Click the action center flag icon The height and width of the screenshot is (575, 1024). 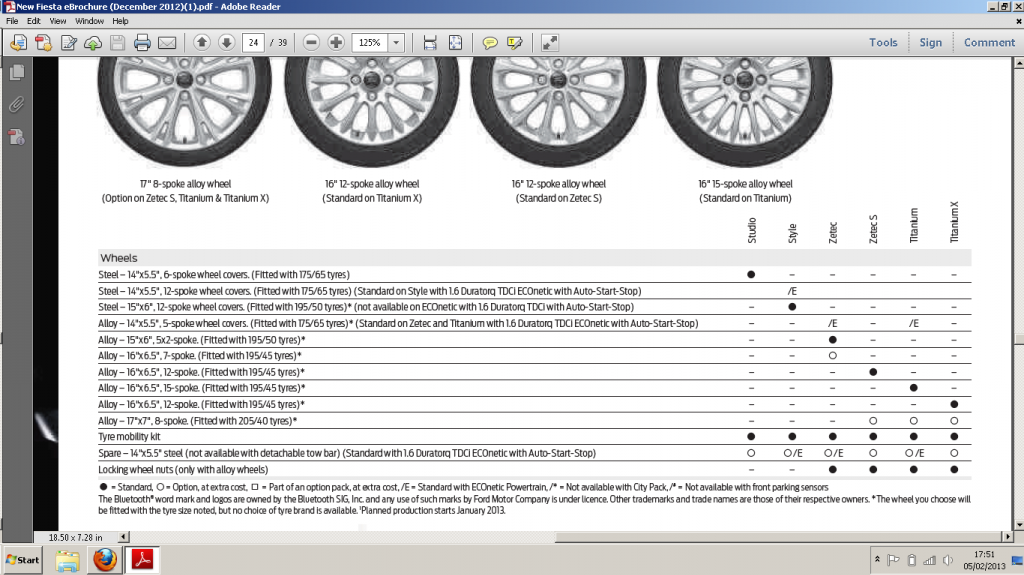(x=893, y=560)
